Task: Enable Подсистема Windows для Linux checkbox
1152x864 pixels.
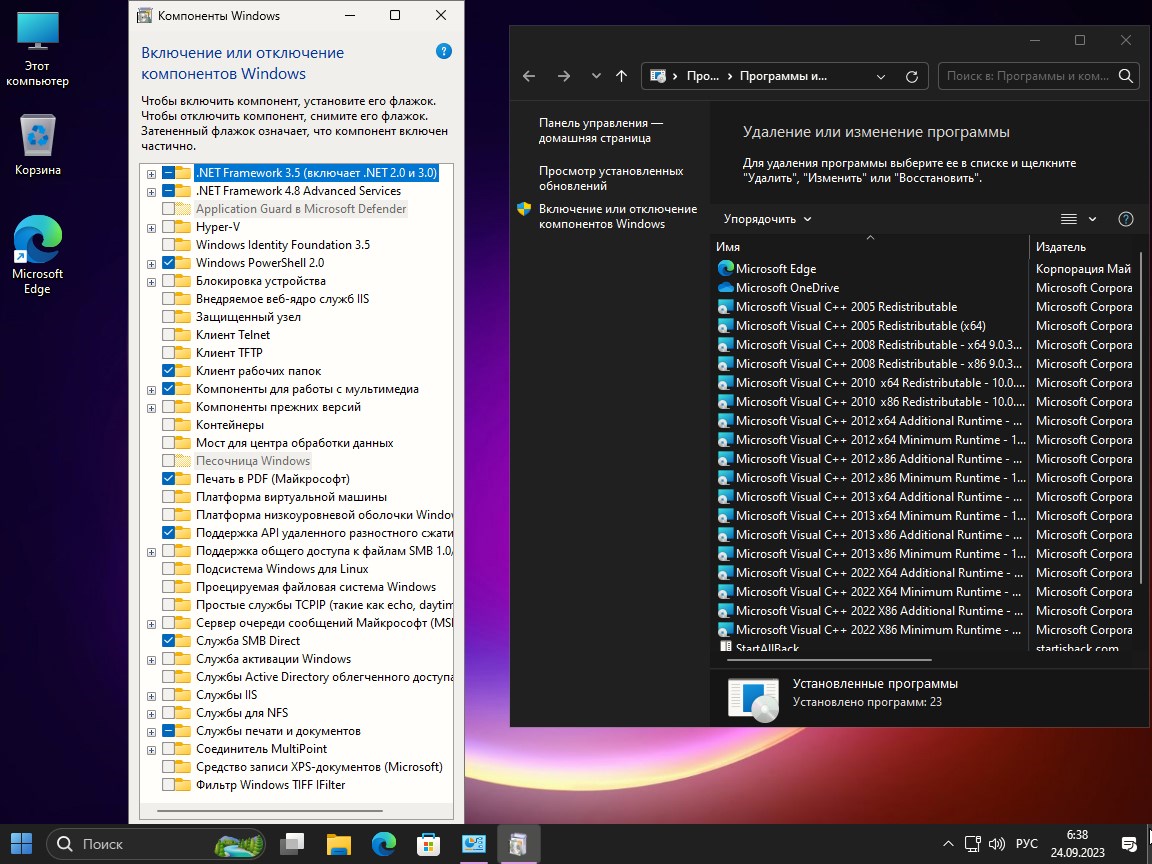Action: point(168,569)
